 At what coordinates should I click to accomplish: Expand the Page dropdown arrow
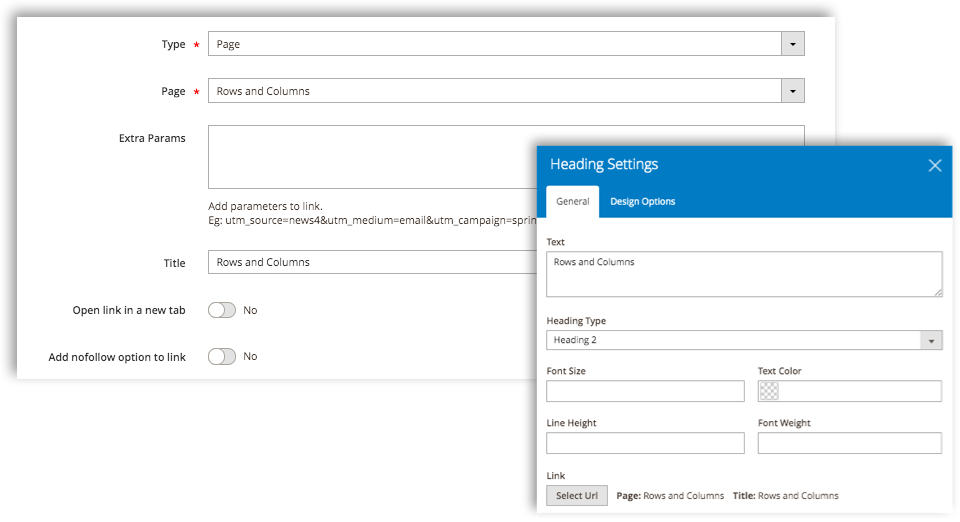click(x=793, y=91)
